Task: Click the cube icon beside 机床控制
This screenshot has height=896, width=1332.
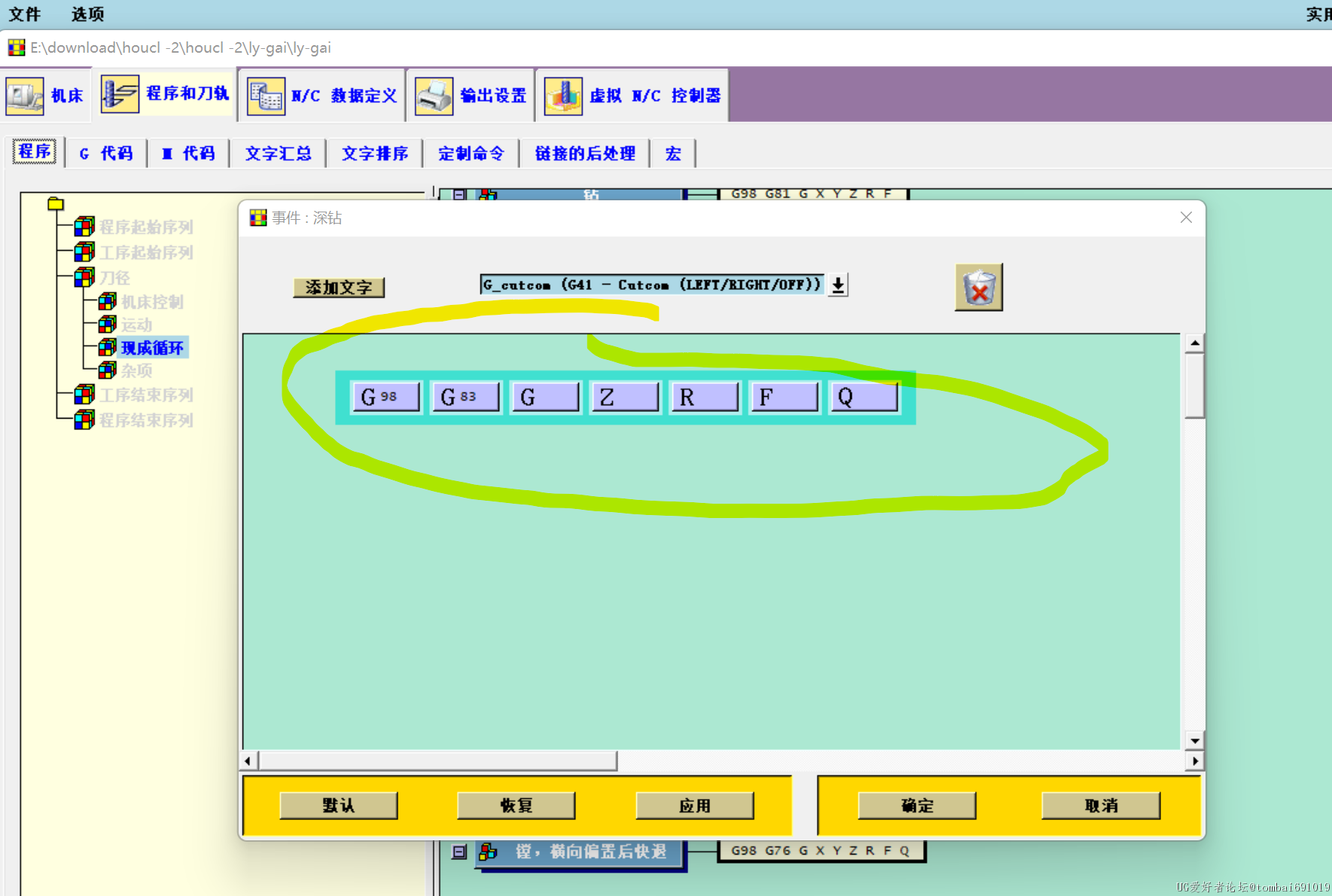Action: click(108, 302)
